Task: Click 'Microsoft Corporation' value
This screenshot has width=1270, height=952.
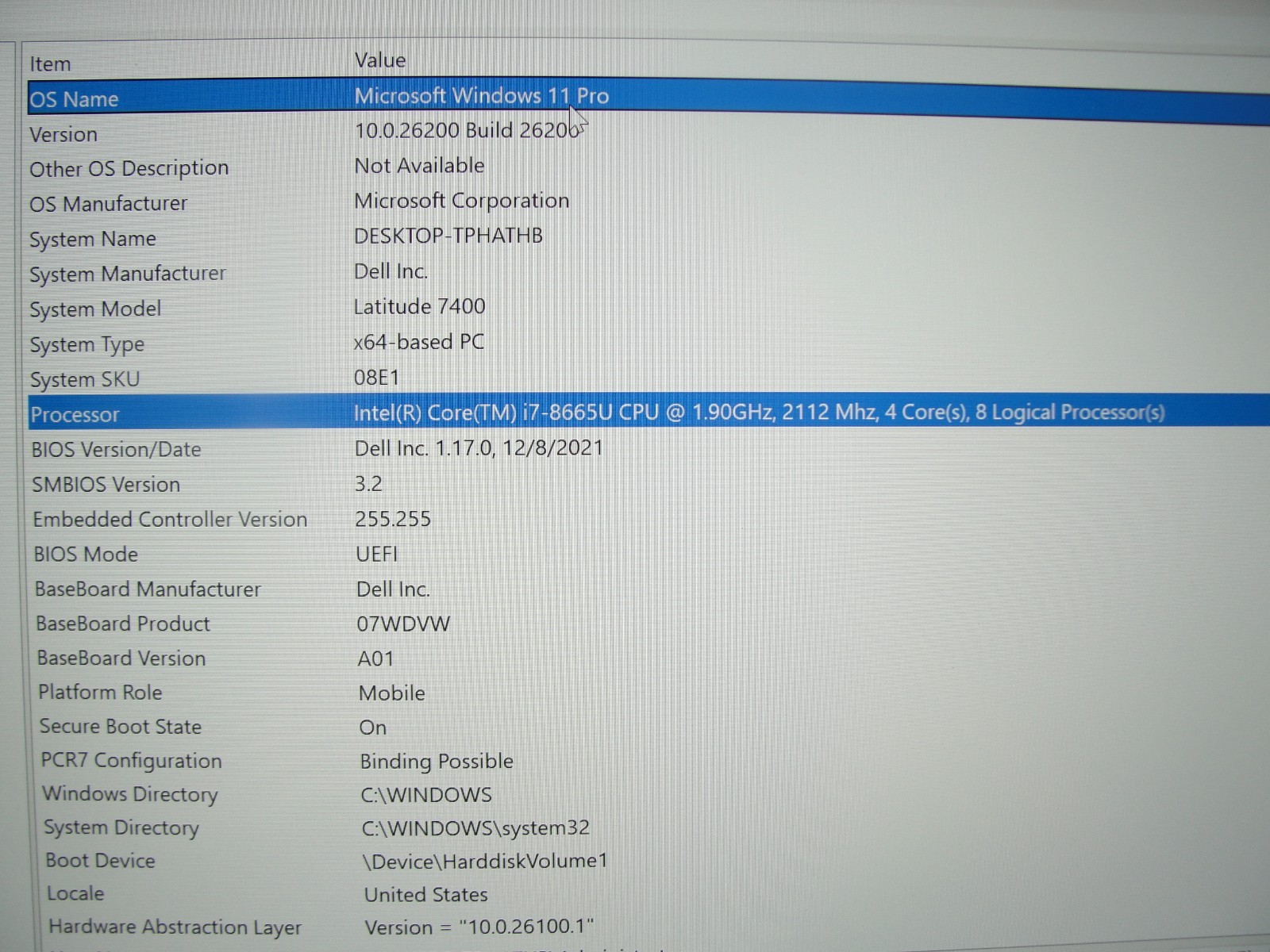Action: coord(461,201)
